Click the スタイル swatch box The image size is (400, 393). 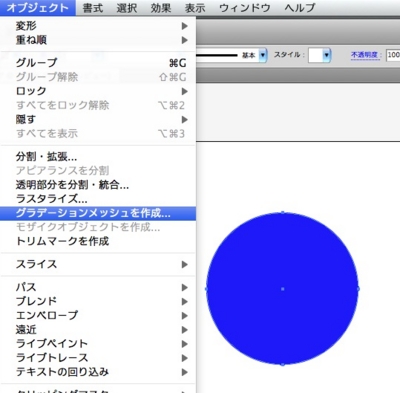(315, 55)
